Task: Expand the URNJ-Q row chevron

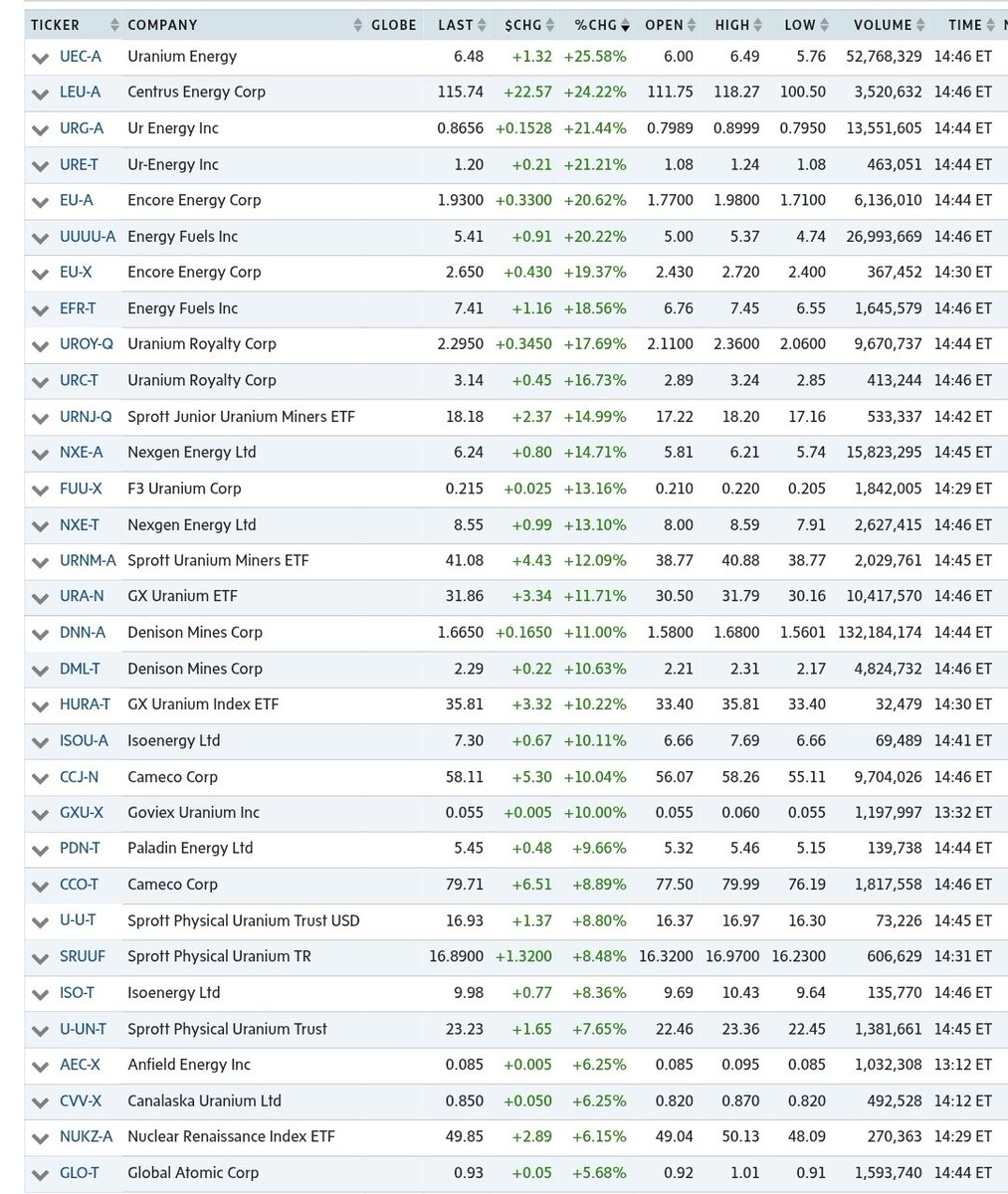Action: (40, 418)
